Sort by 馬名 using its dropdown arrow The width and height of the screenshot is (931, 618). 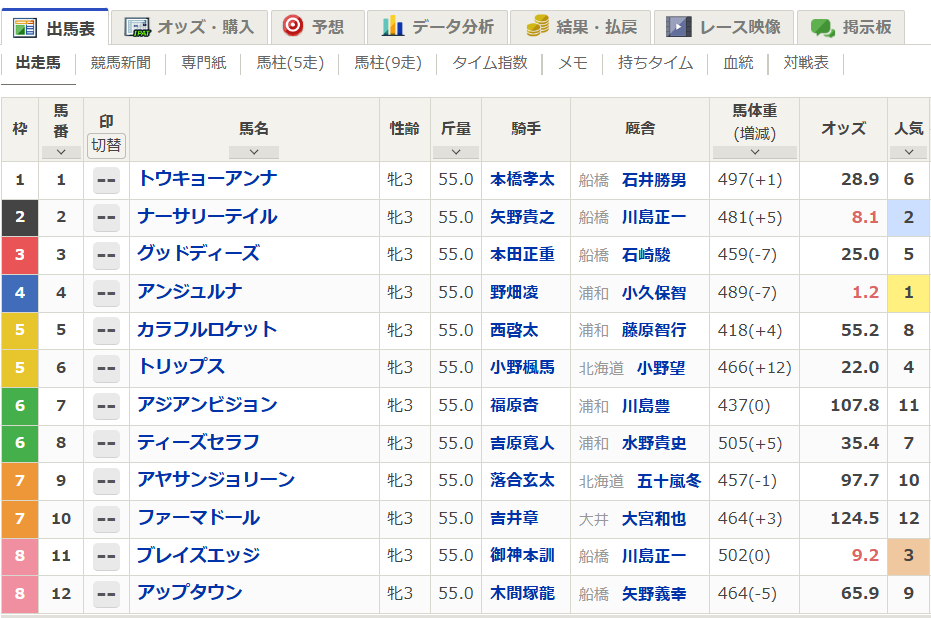pyautogui.click(x=254, y=152)
